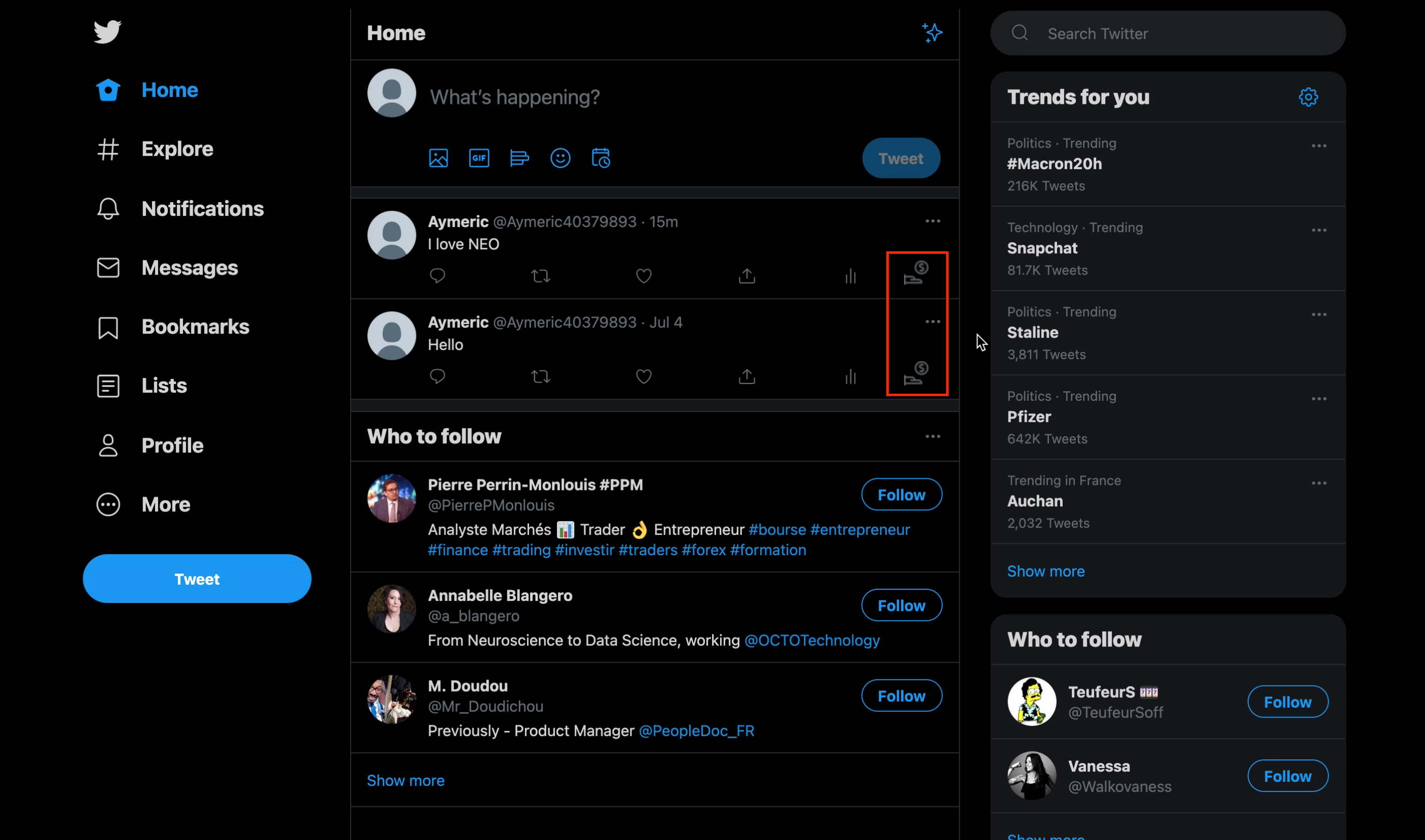This screenshot has width=1425, height=840.
Task: Click the tip coin icon on 'I love NEO' tweet
Action: click(x=916, y=273)
